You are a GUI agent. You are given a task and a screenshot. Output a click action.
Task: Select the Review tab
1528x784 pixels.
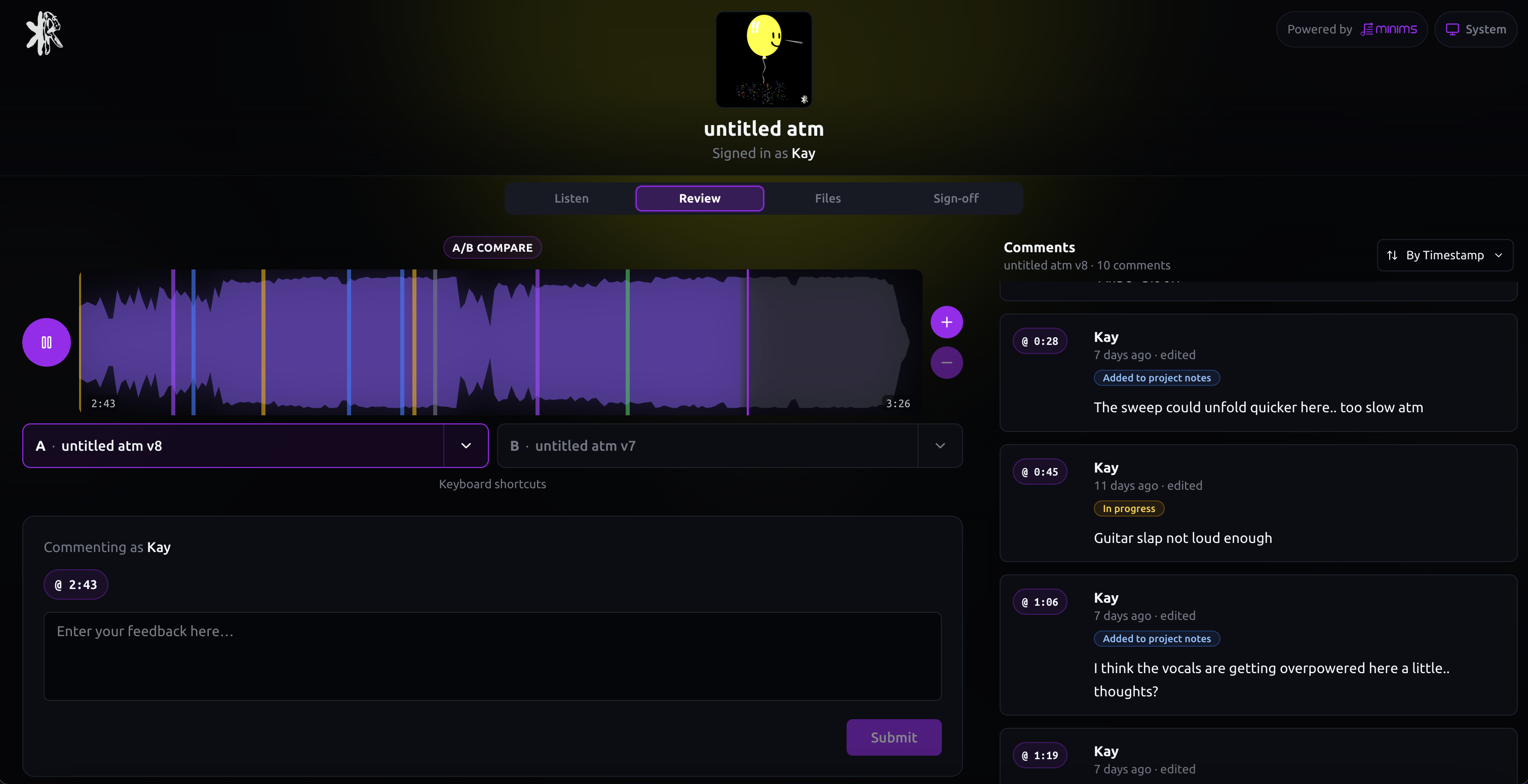[x=700, y=198]
